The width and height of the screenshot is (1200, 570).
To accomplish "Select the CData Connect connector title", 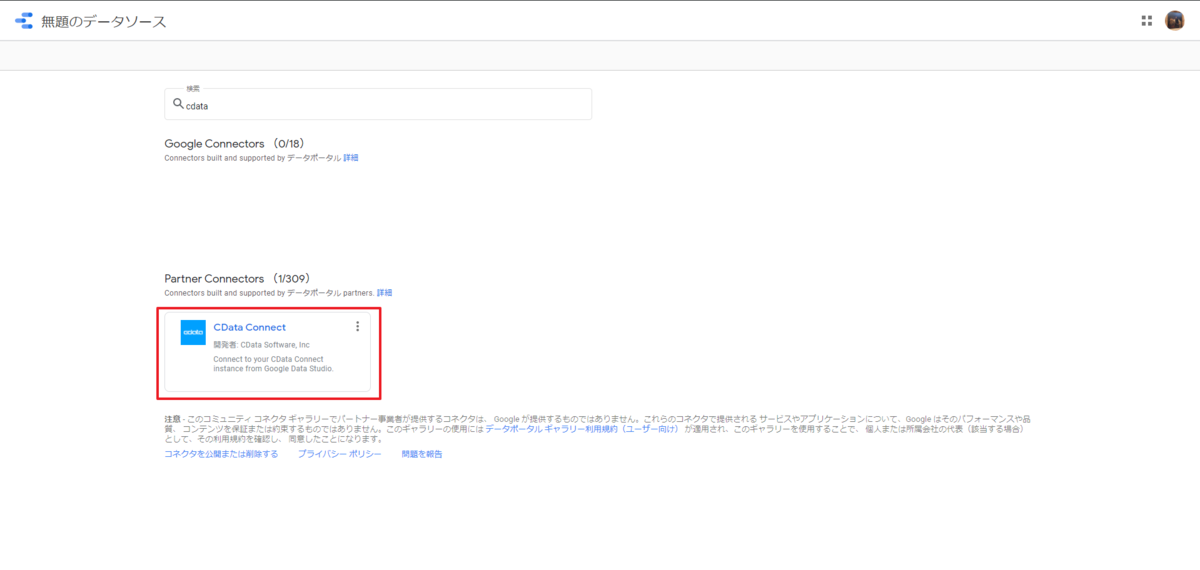I will click(x=250, y=327).
